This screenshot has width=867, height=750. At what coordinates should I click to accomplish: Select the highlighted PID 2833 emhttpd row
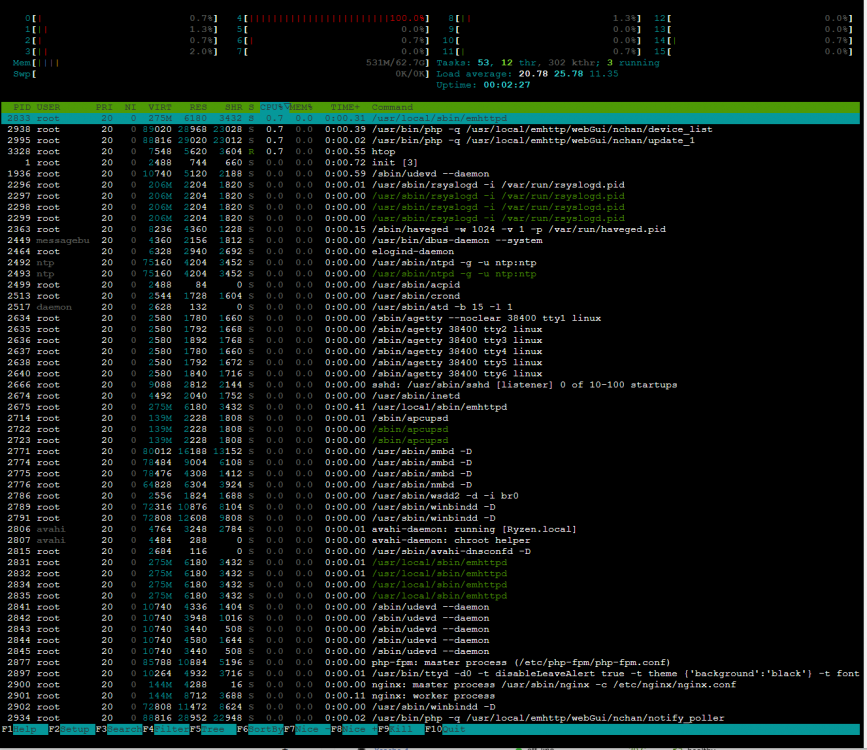pyautogui.click(x=430, y=118)
